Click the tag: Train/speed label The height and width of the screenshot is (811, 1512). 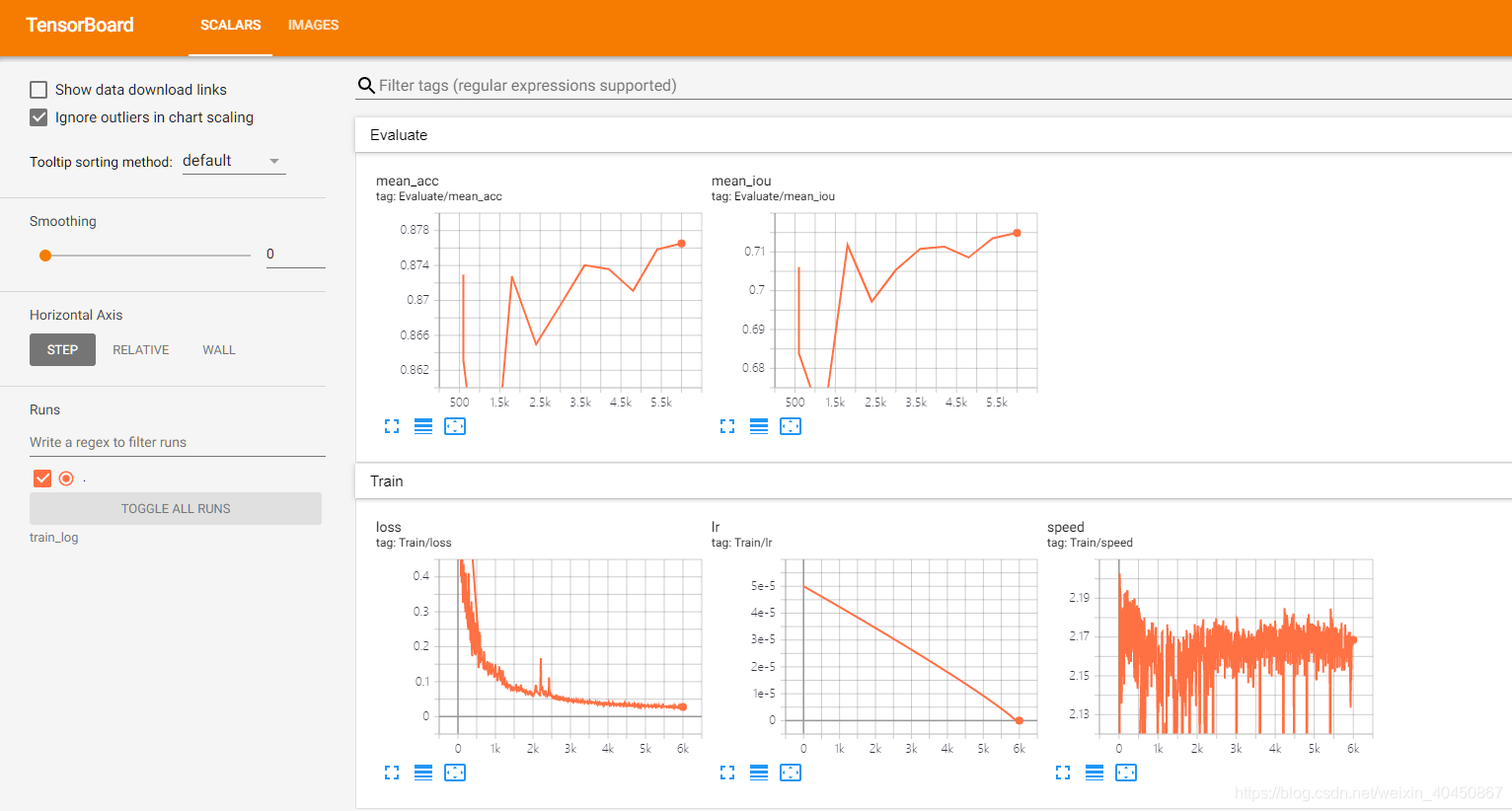(x=1090, y=543)
